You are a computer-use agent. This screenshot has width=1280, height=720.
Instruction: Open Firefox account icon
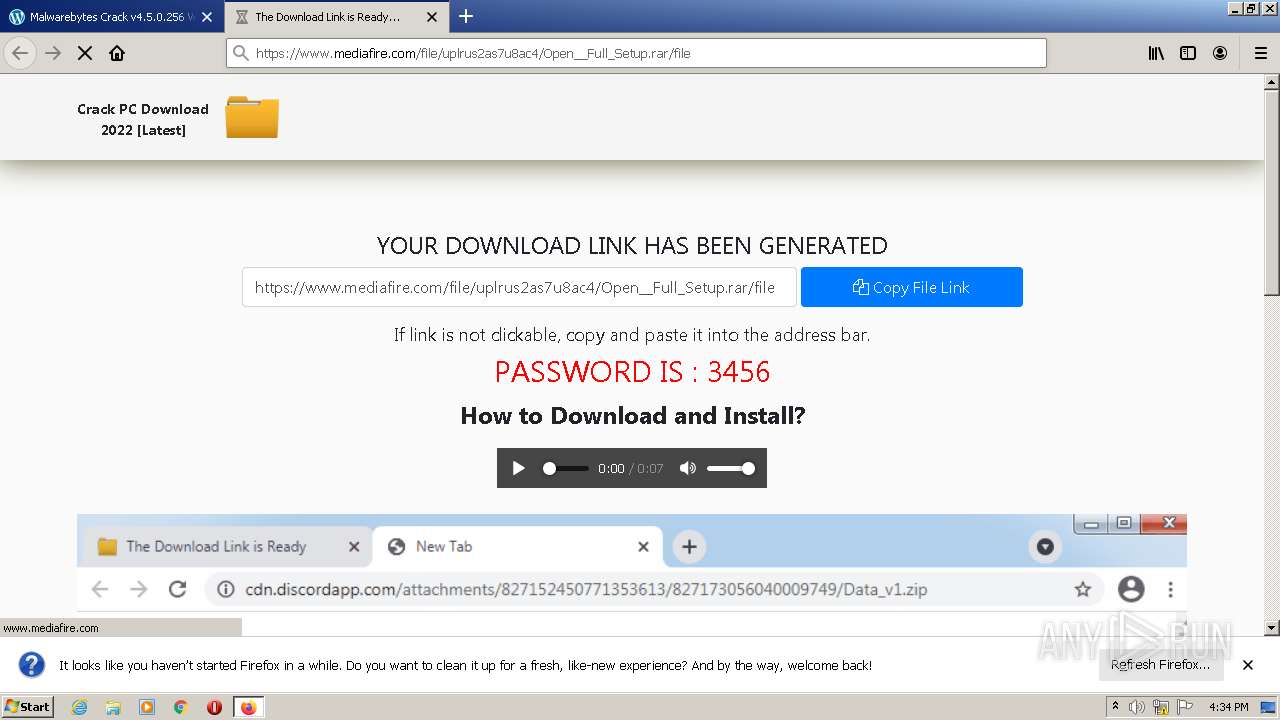[1220, 53]
